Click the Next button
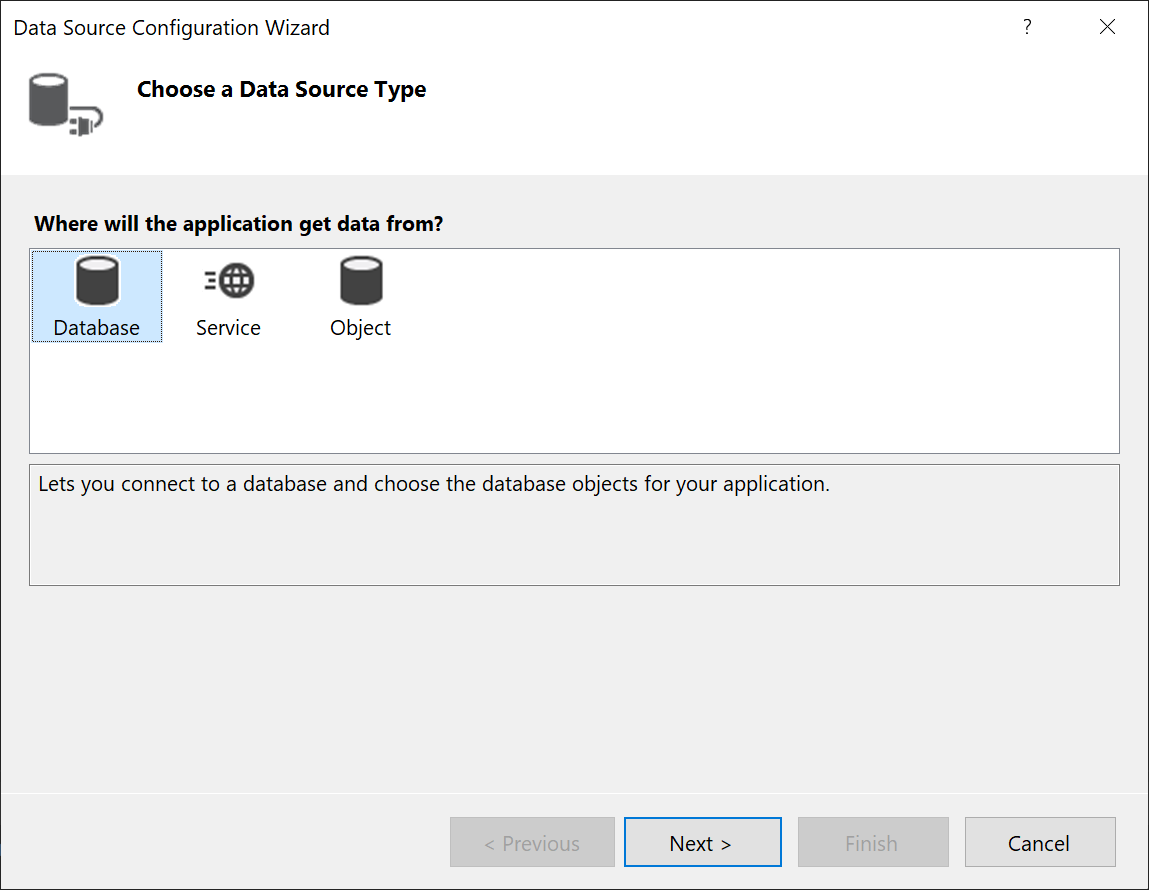The image size is (1149, 890). click(702, 842)
